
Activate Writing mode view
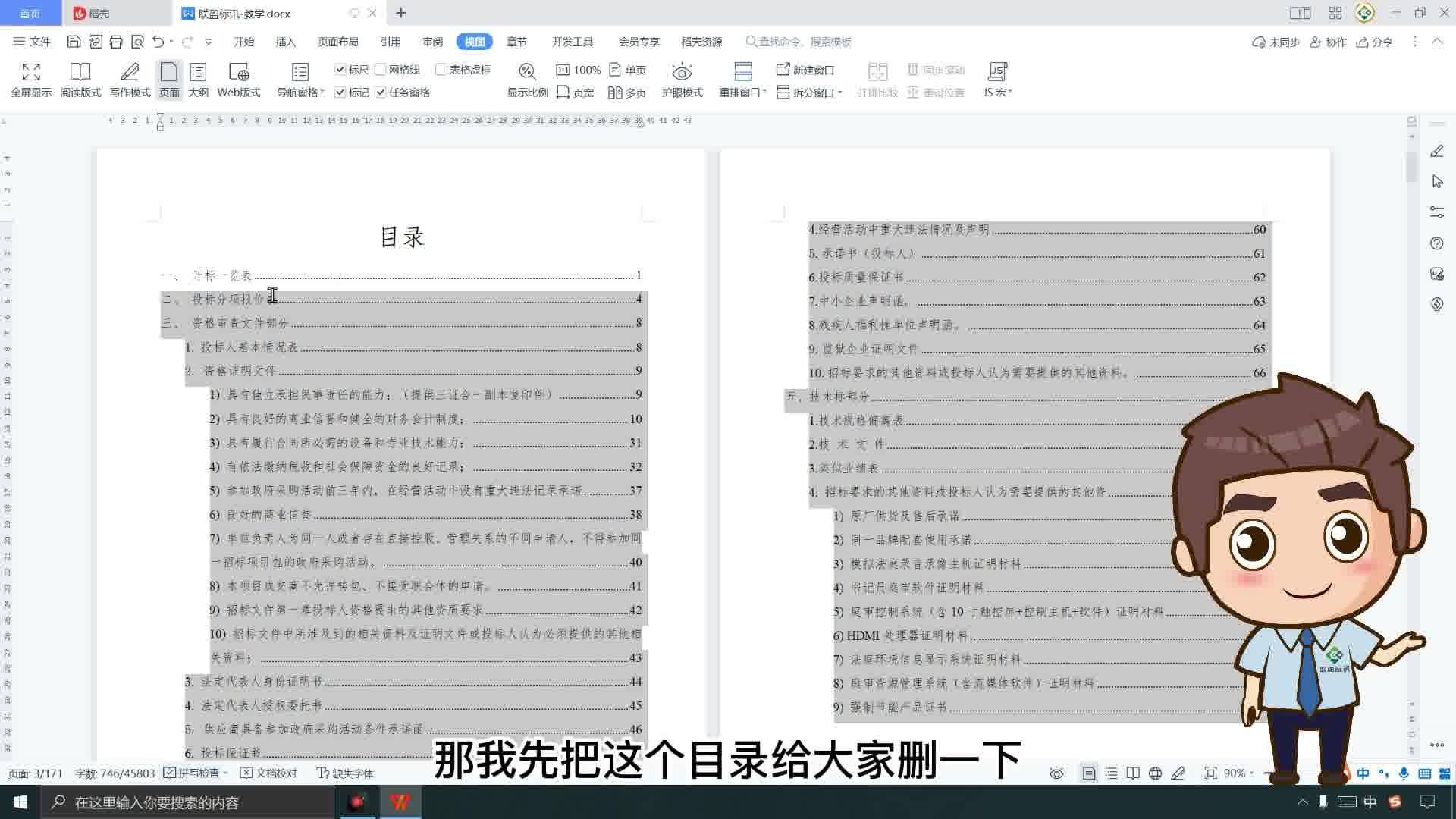(130, 80)
